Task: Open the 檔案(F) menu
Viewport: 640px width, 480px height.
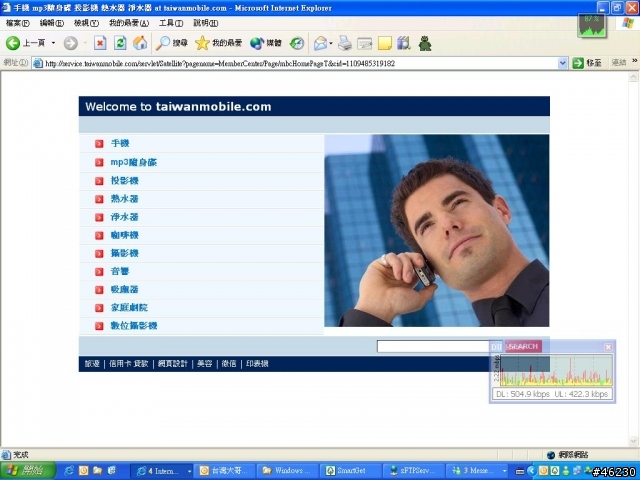Action: 18,23
